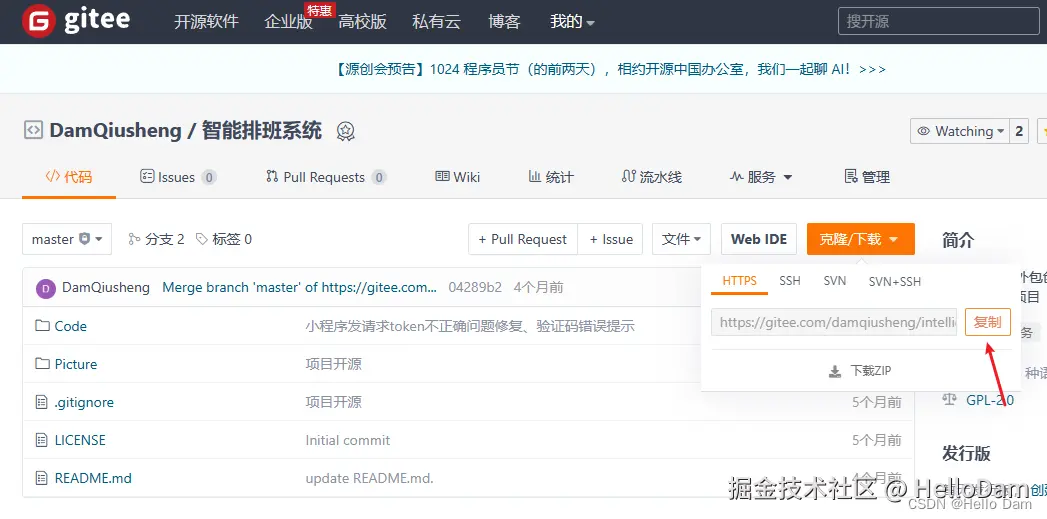Select the HTTPS clone tab
This screenshot has height=519, width=1047.
pos(740,281)
